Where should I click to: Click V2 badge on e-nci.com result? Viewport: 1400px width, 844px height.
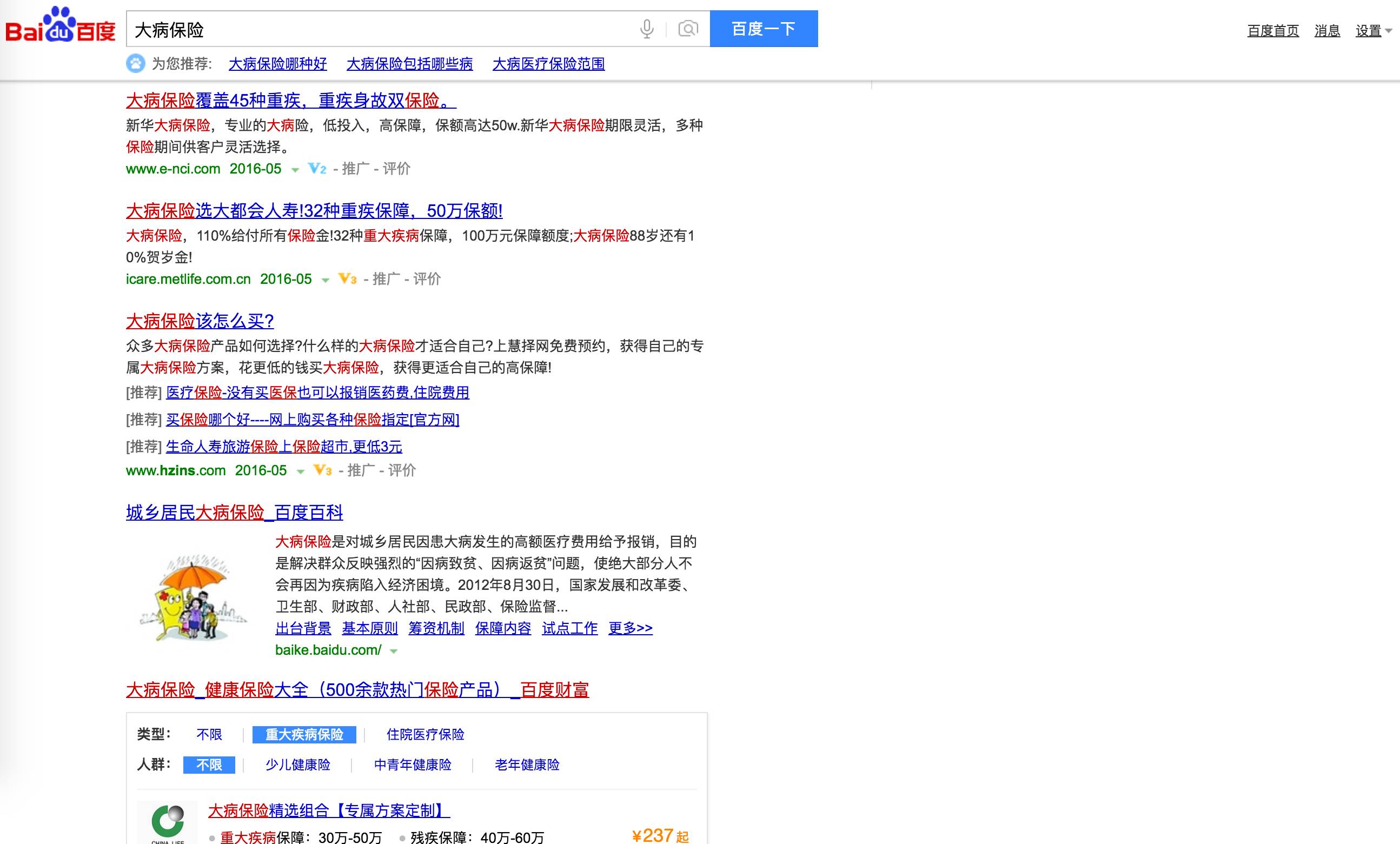coord(317,169)
